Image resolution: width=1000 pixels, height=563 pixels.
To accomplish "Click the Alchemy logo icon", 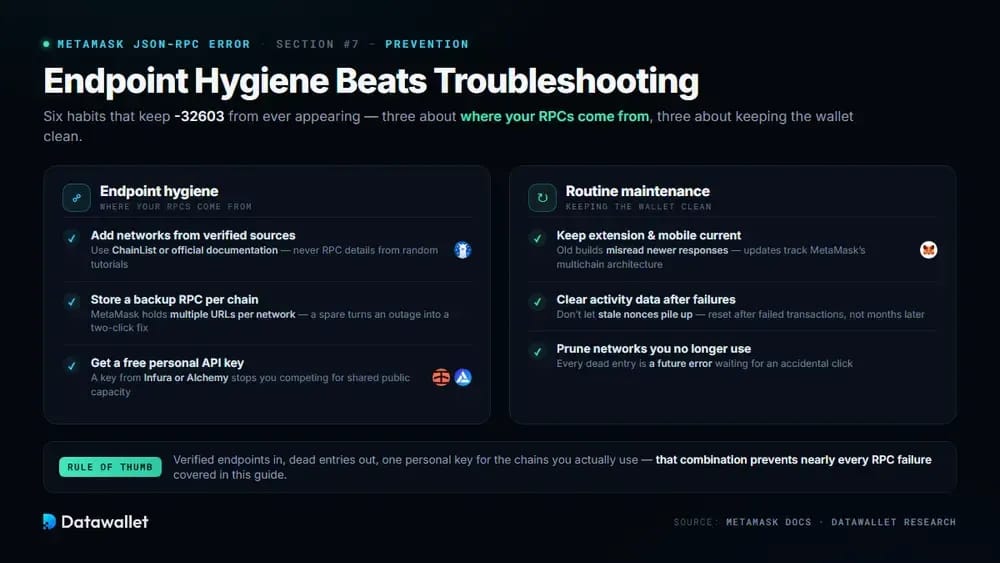I will 463,377.
